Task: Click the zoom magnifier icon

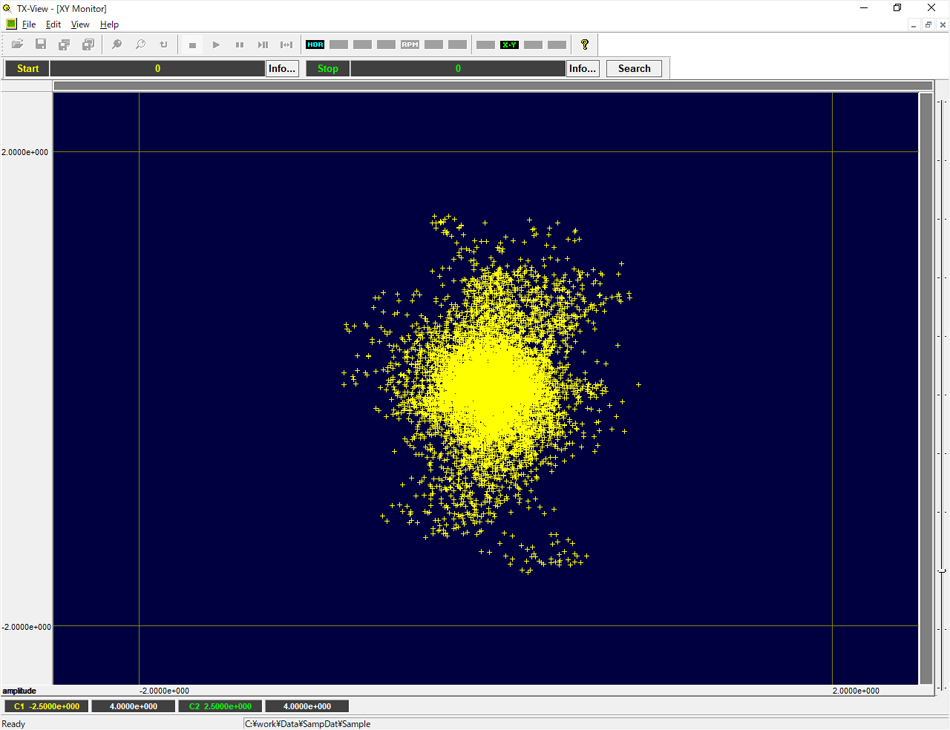Action: pyautogui.click(x=116, y=44)
